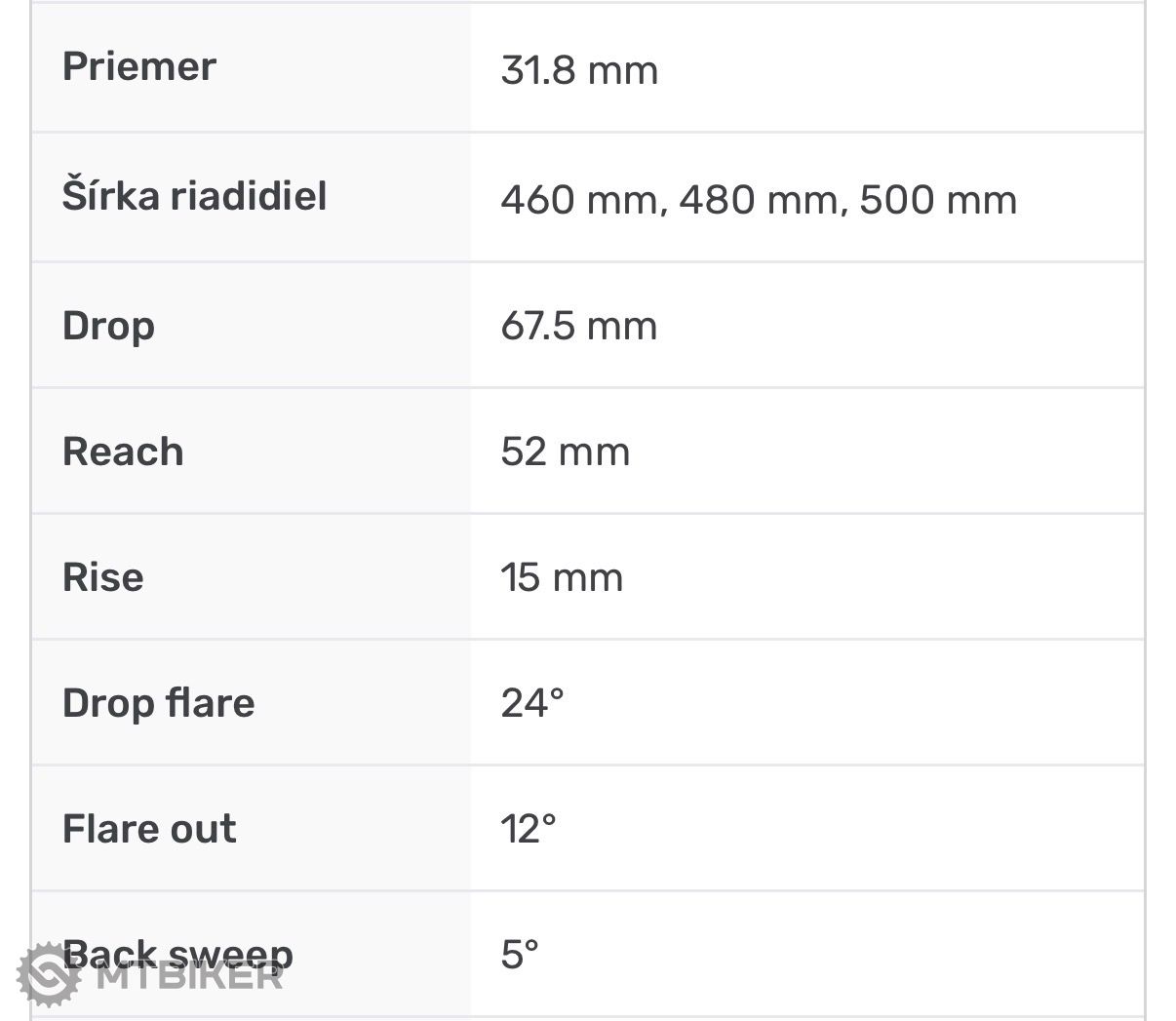Click the 52 mm reach value
The height and width of the screenshot is (1021, 1176).
[566, 452]
